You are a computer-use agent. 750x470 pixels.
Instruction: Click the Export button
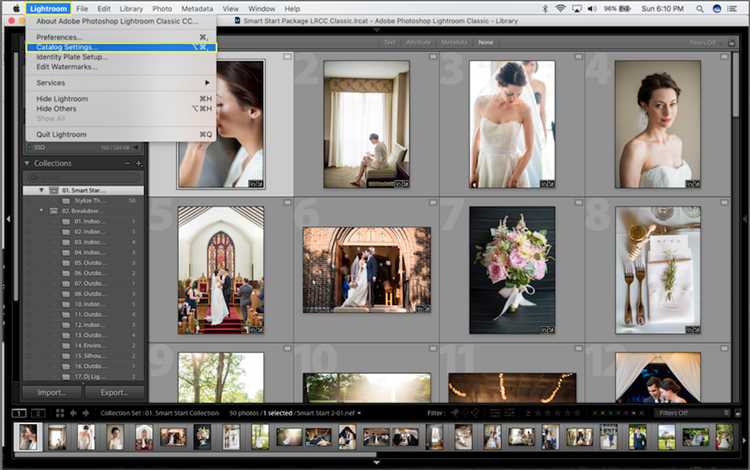114,393
